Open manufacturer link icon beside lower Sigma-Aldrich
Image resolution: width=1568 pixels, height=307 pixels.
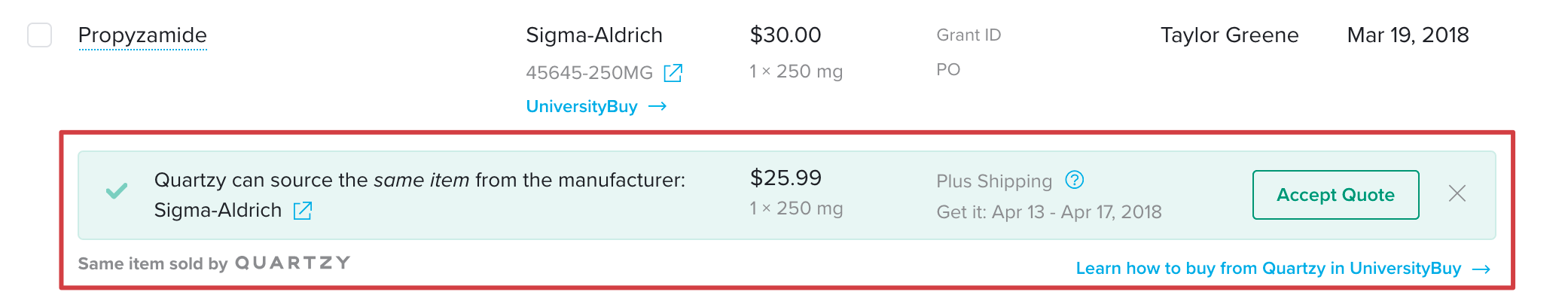303,211
